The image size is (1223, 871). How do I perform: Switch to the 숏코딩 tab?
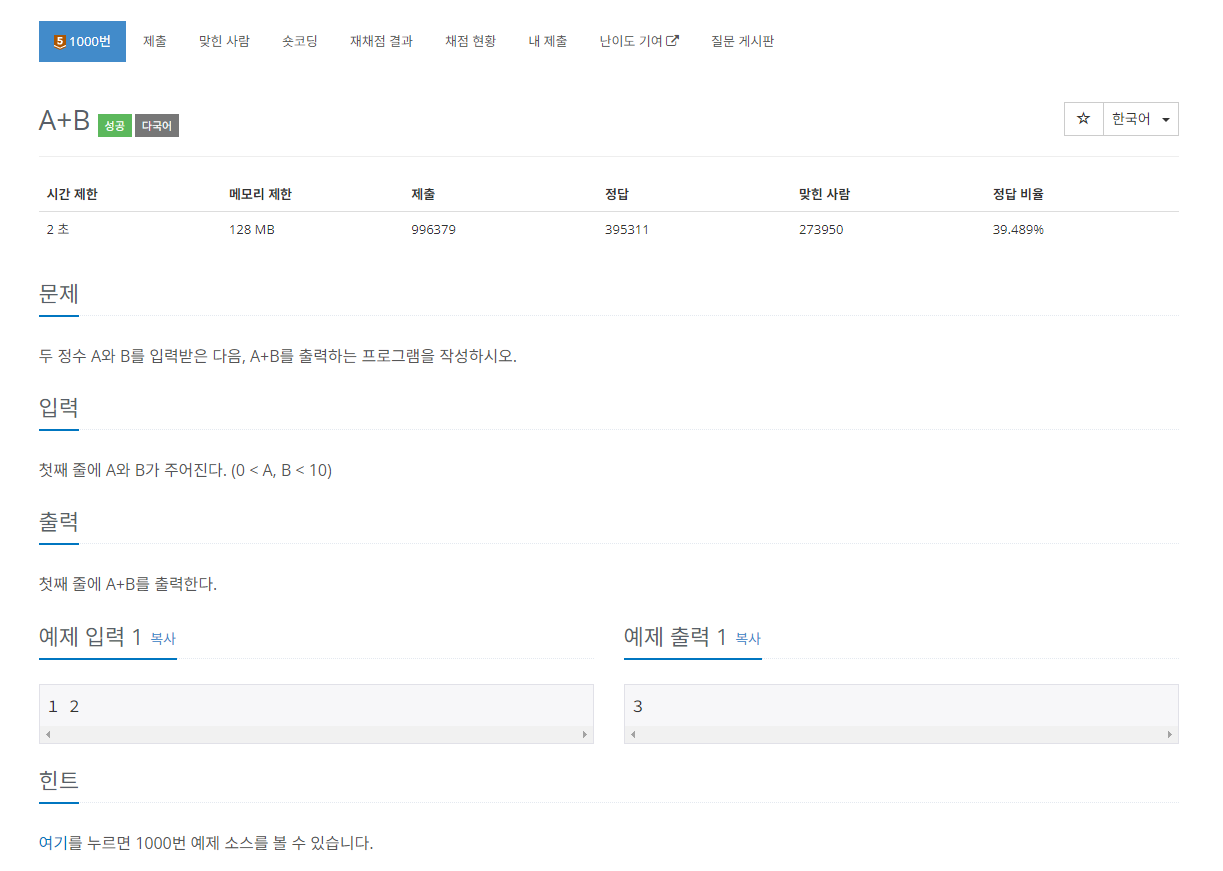[300, 41]
